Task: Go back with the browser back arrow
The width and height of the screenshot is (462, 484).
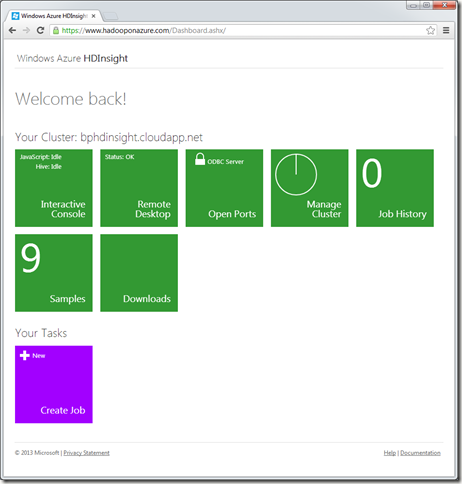Action: 12,30
